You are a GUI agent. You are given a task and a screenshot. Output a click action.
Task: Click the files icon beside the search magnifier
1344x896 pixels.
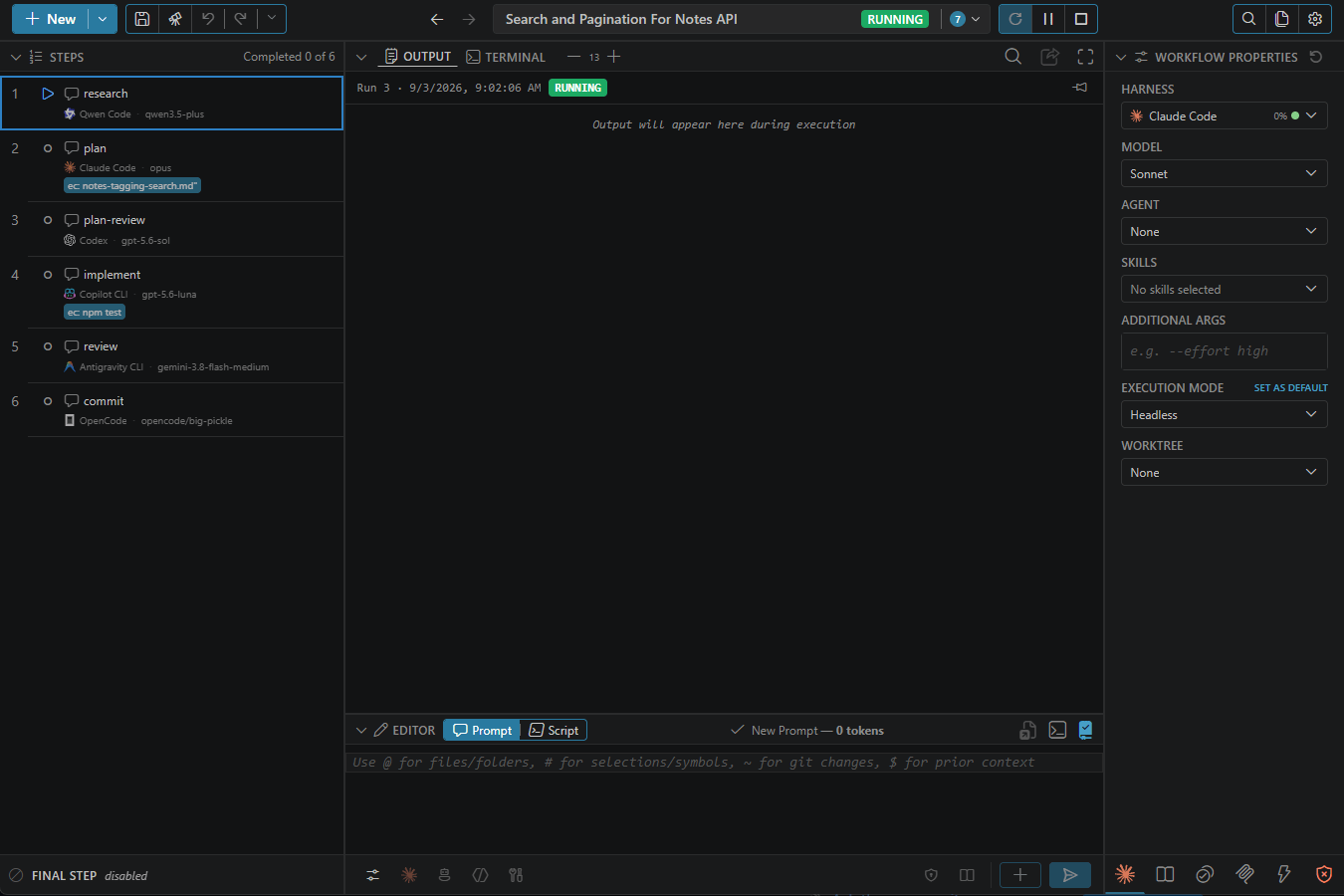[1282, 19]
